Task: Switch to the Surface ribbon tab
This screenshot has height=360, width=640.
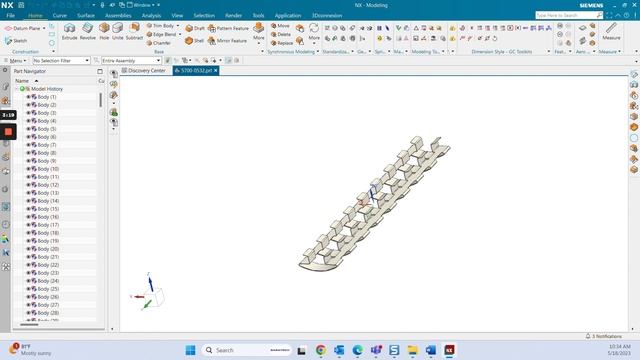Action: [86, 16]
